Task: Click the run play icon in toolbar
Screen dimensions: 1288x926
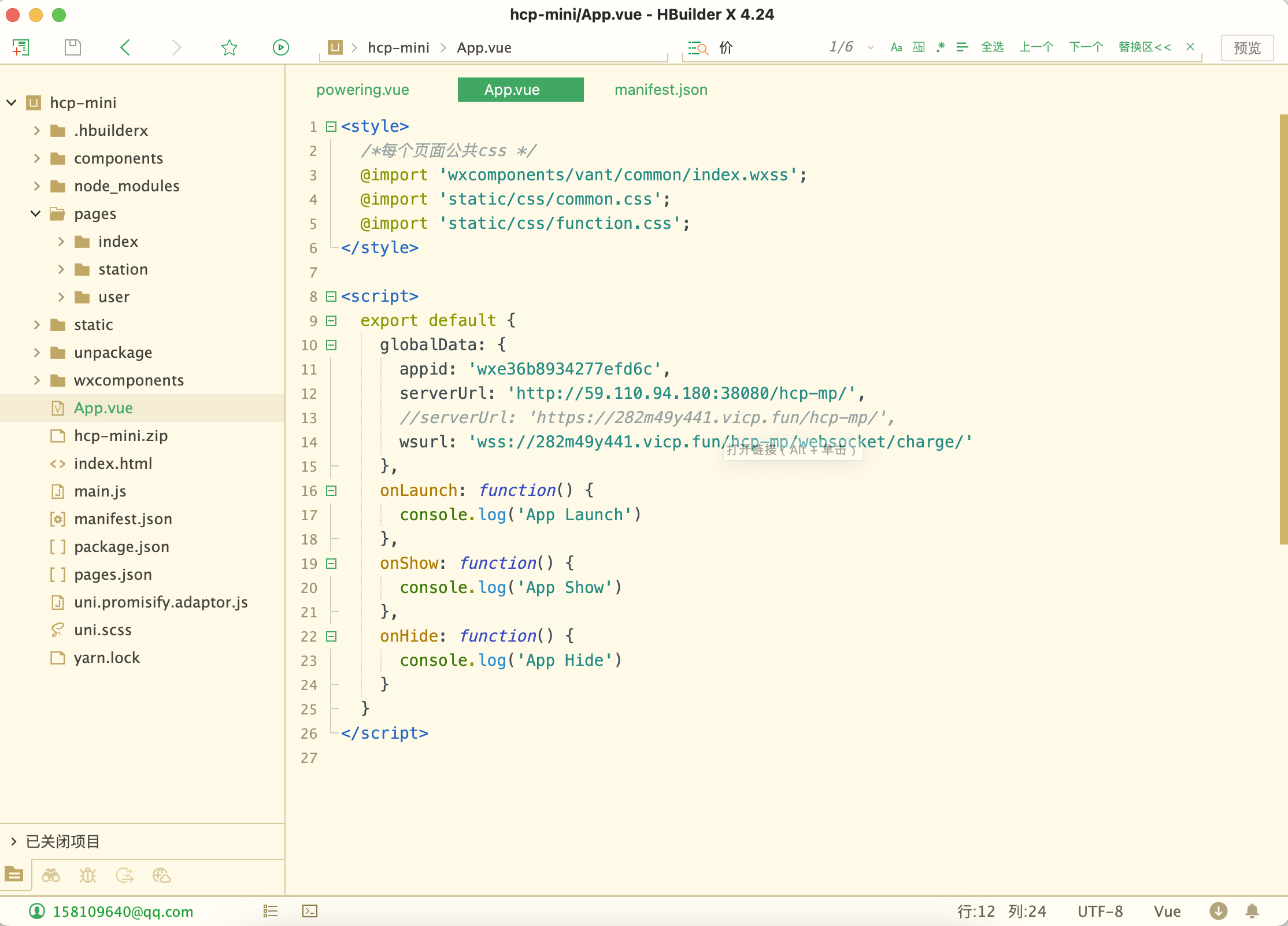Action: 281,47
